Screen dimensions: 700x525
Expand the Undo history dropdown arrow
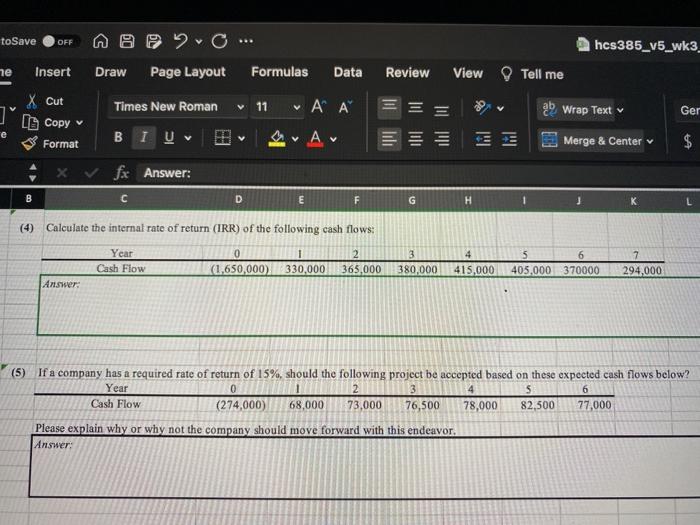[199, 42]
